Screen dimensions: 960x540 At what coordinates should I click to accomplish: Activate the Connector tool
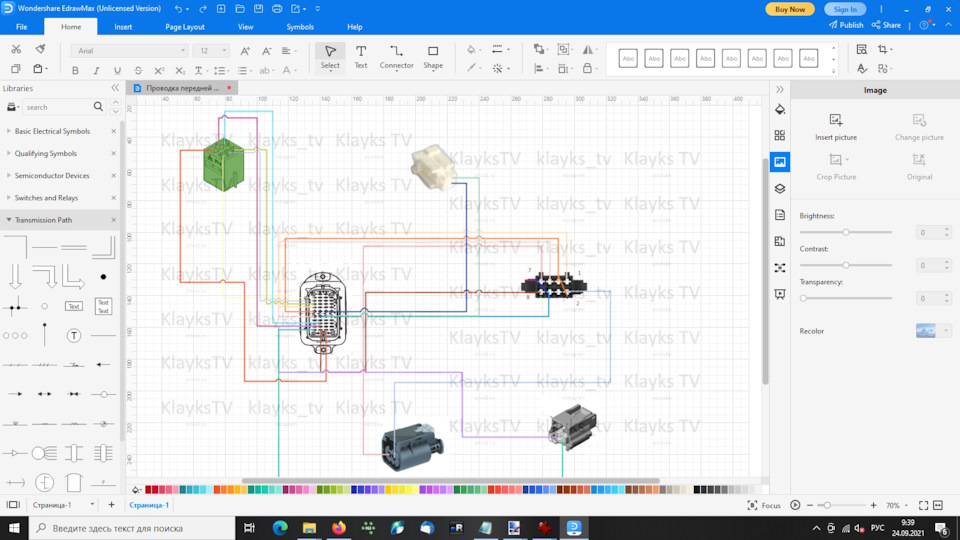click(x=396, y=57)
